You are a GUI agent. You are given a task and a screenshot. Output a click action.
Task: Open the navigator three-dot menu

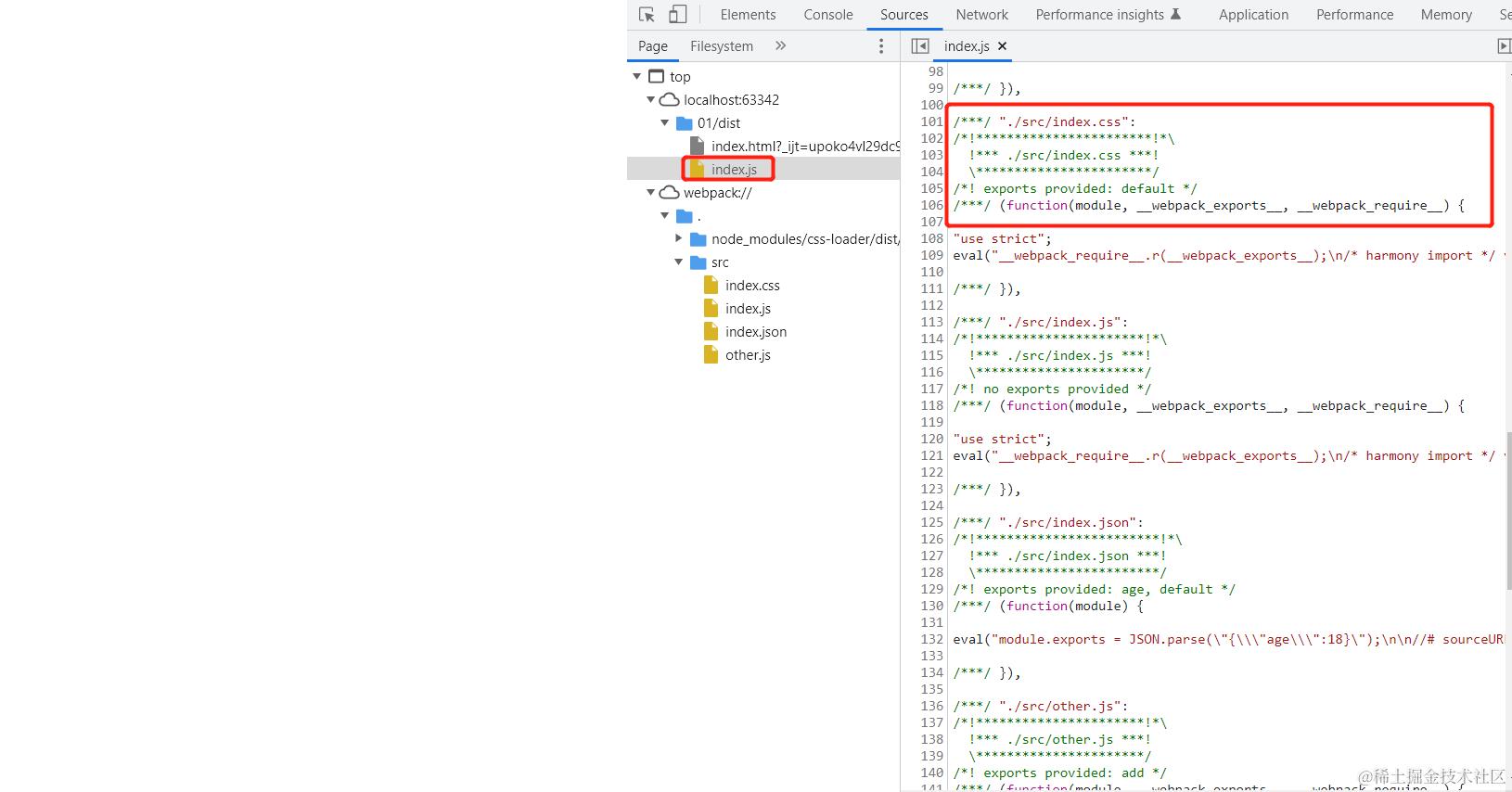pyautogui.click(x=881, y=46)
